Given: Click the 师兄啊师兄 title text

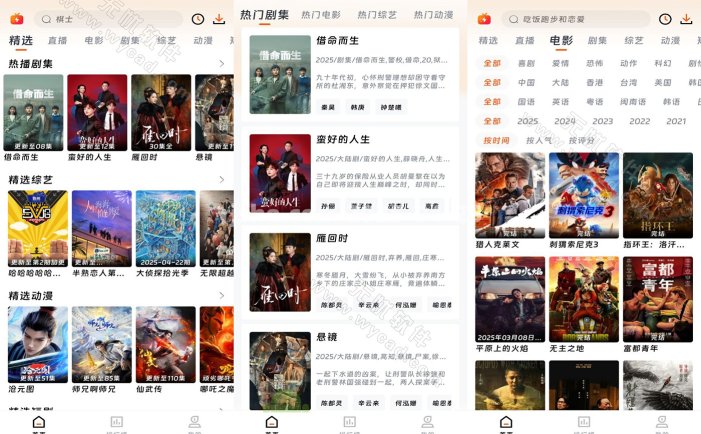Looking at the screenshot, I should coord(93,389).
